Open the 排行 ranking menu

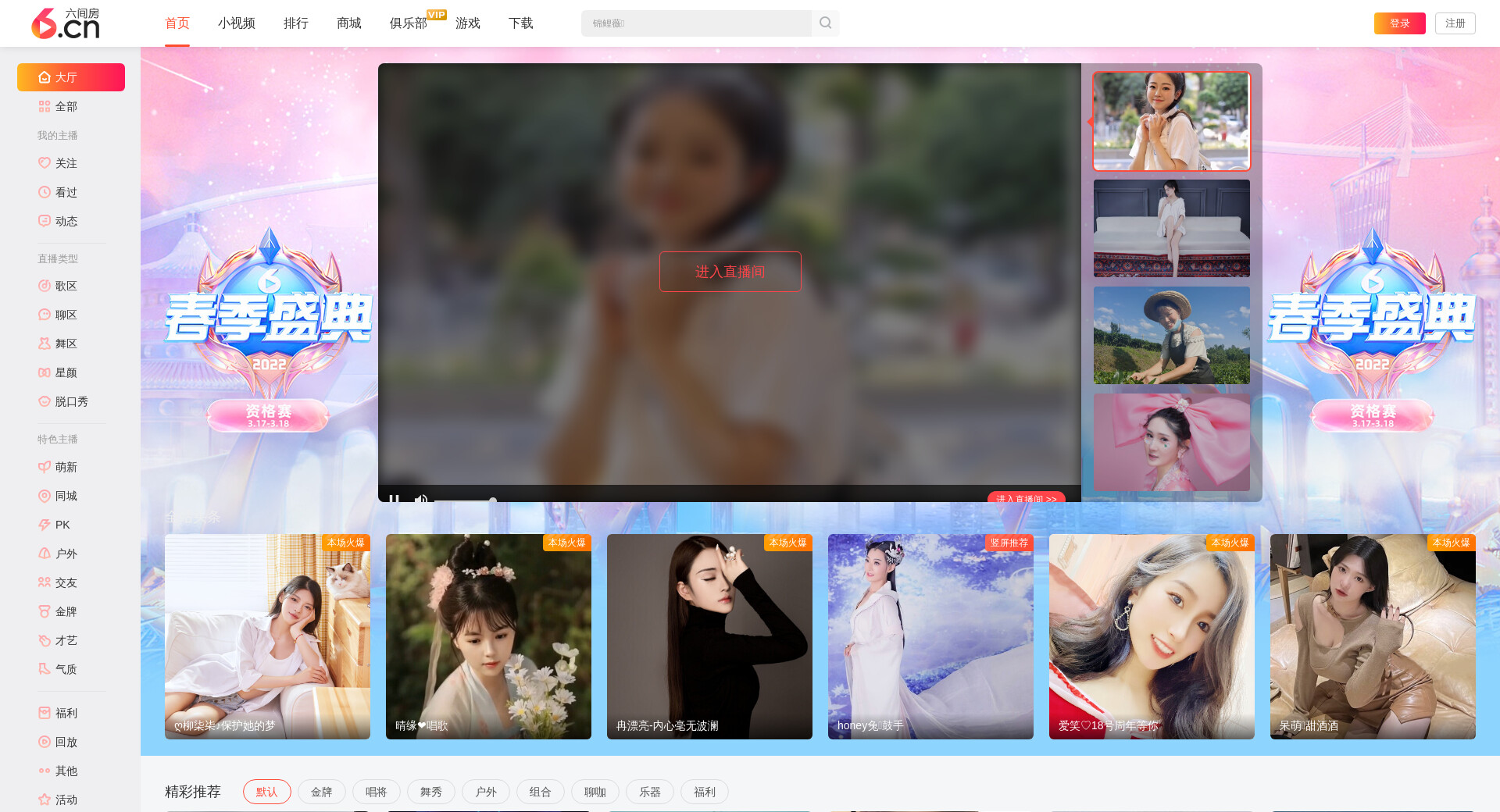pos(295,23)
